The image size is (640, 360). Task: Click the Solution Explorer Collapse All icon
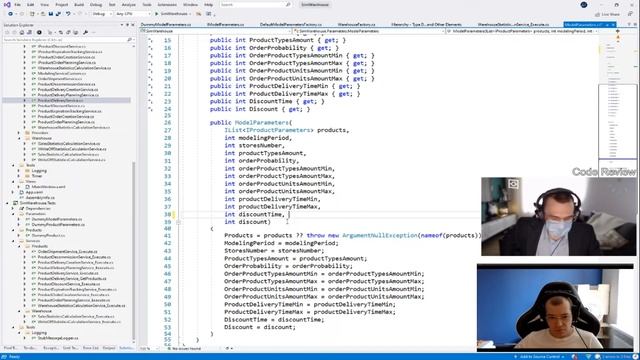coord(68,32)
